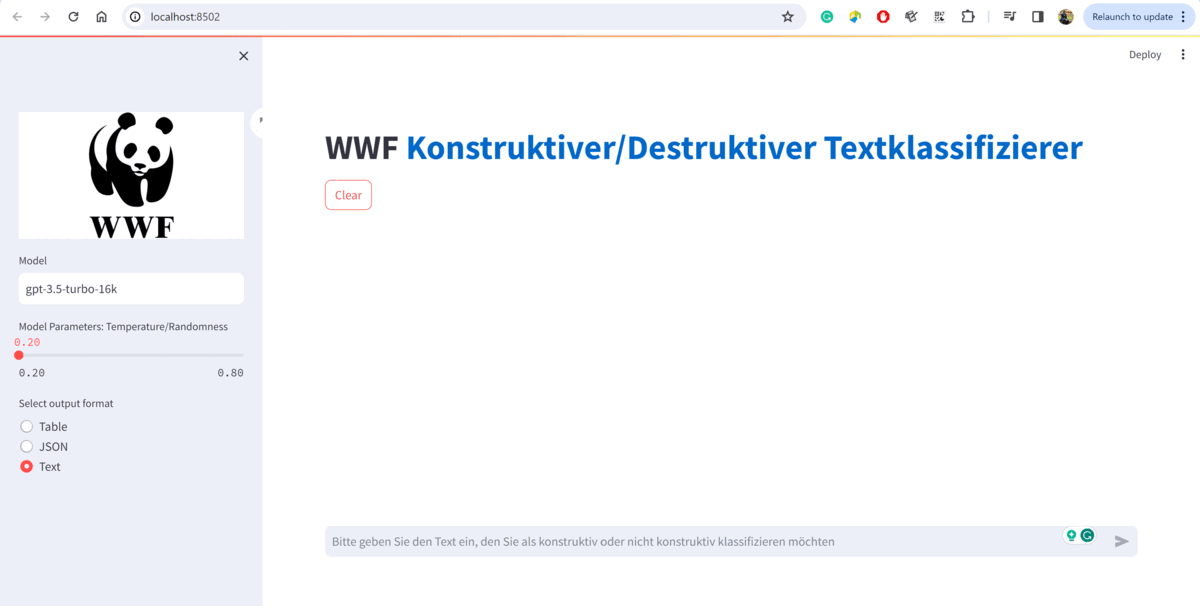Click the green lightbulb icon in chat input

(x=1071, y=536)
